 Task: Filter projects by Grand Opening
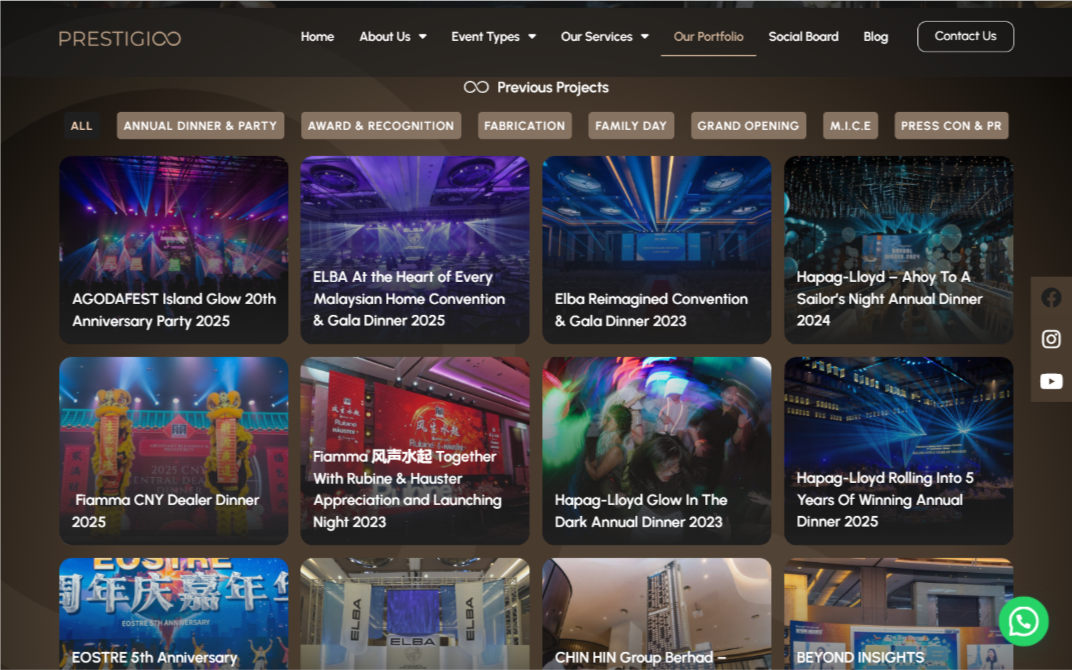tap(748, 126)
